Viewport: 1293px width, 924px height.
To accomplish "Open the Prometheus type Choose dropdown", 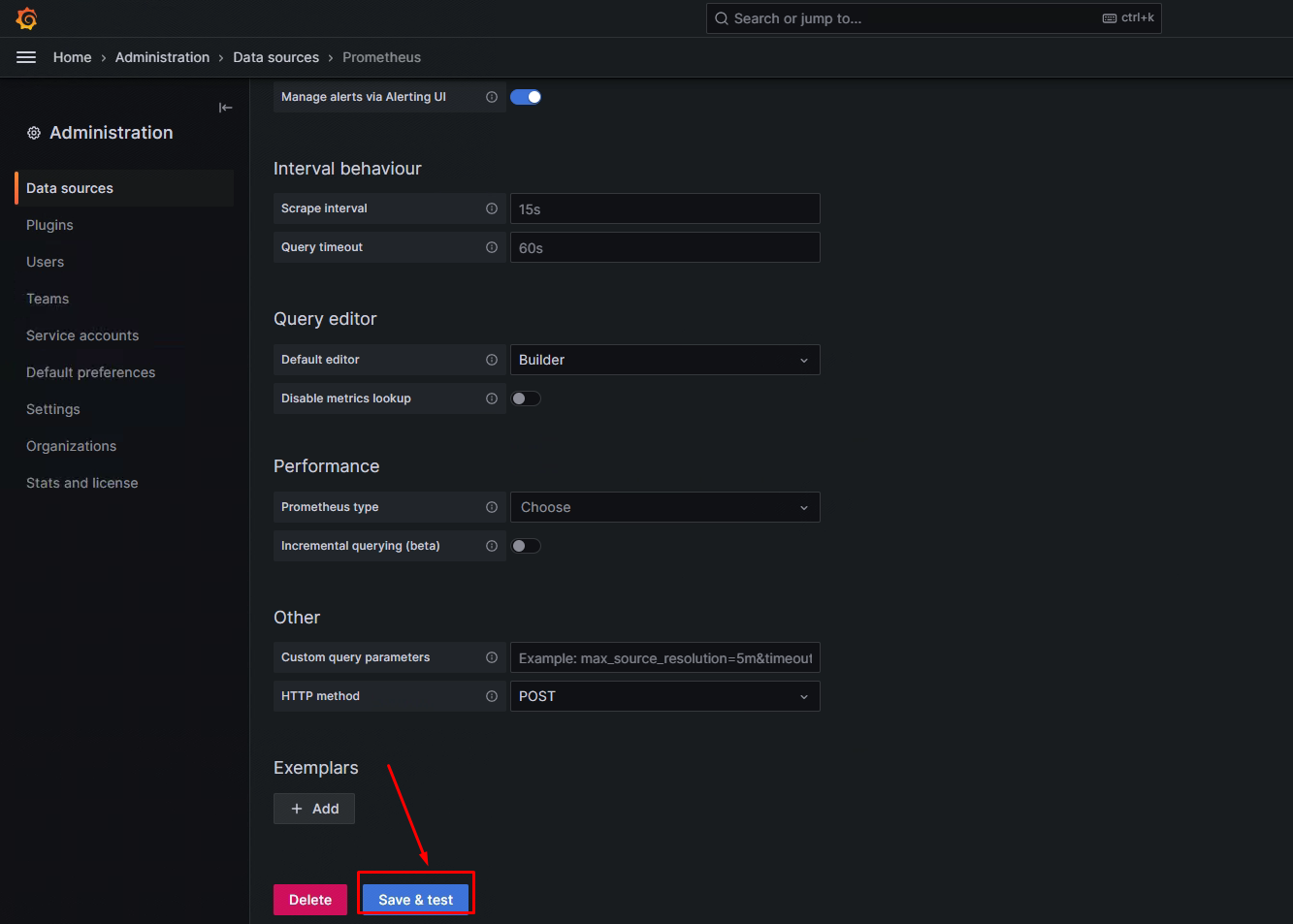I will pyautogui.click(x=665, y=507).
